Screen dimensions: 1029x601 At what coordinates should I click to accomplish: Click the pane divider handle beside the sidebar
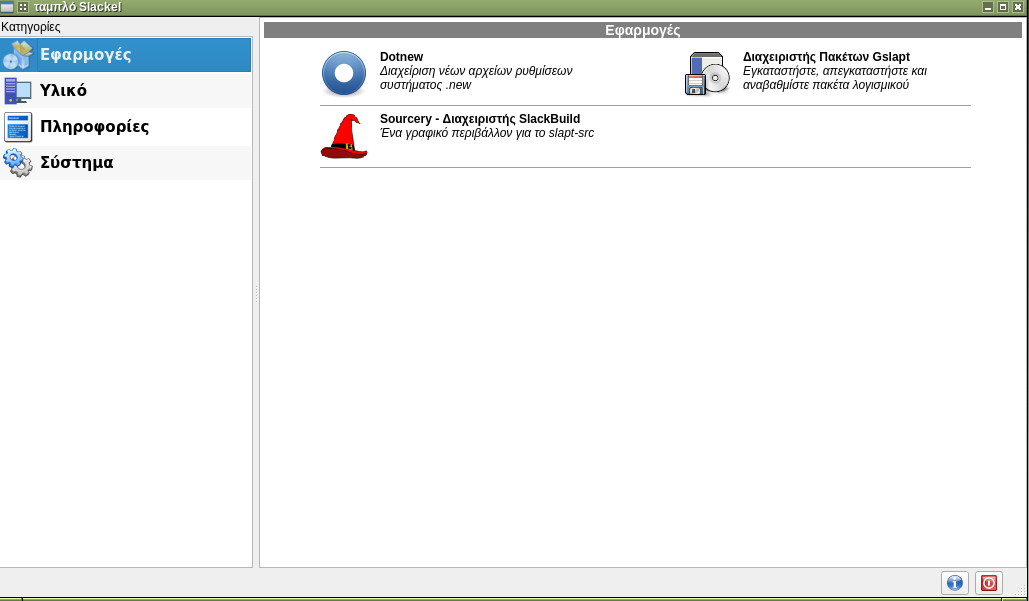point(256,293)
